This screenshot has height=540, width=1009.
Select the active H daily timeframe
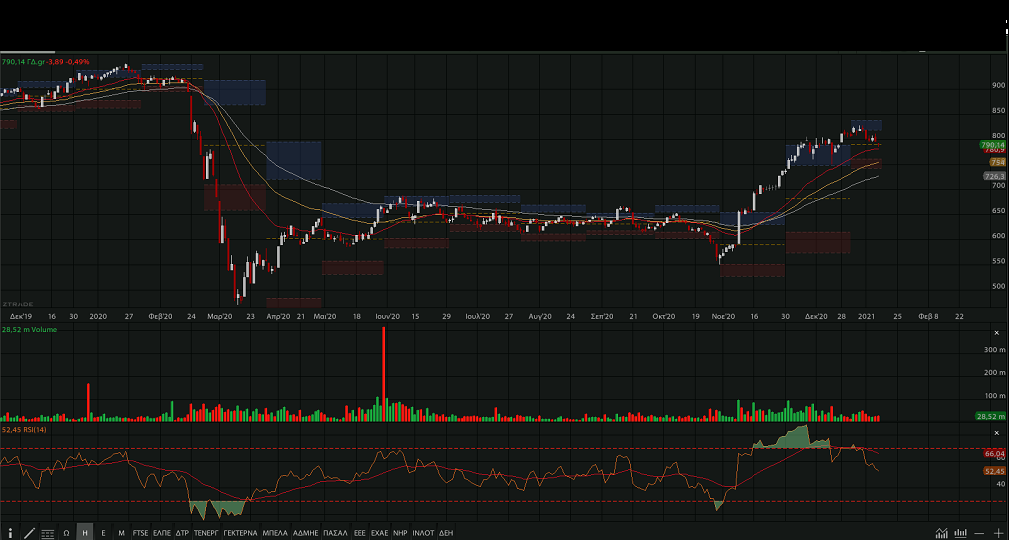pyautogui.click(x=85, y=533)
